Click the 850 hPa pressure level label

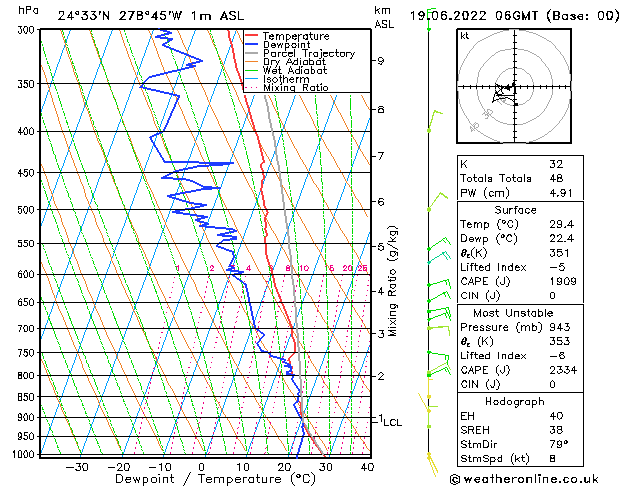[x=28, y=397]
